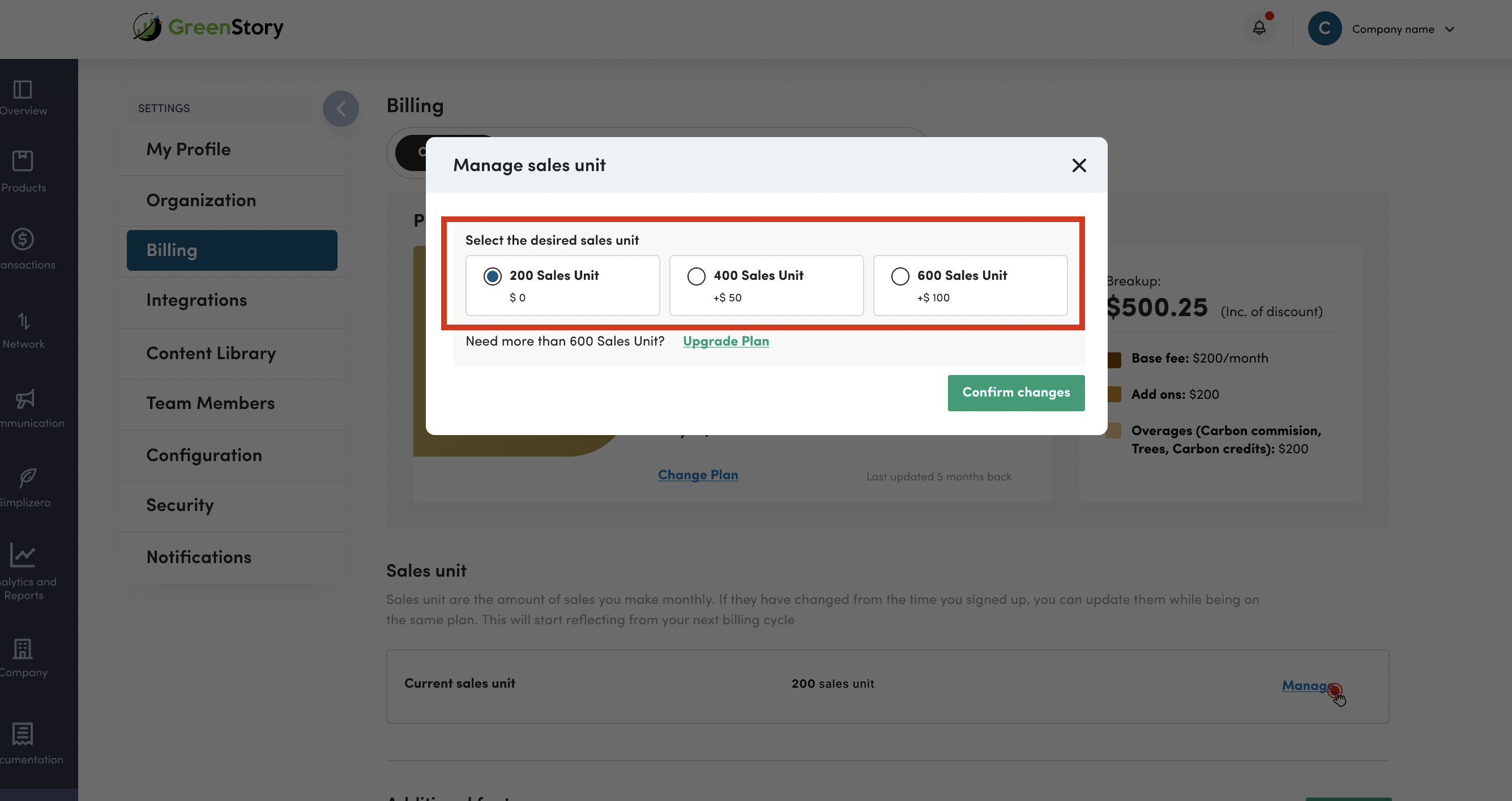The height and width of the screenshot is (801, 1512).
Task: Open the Simplizero leaf icon
Action: coord(27,478)
